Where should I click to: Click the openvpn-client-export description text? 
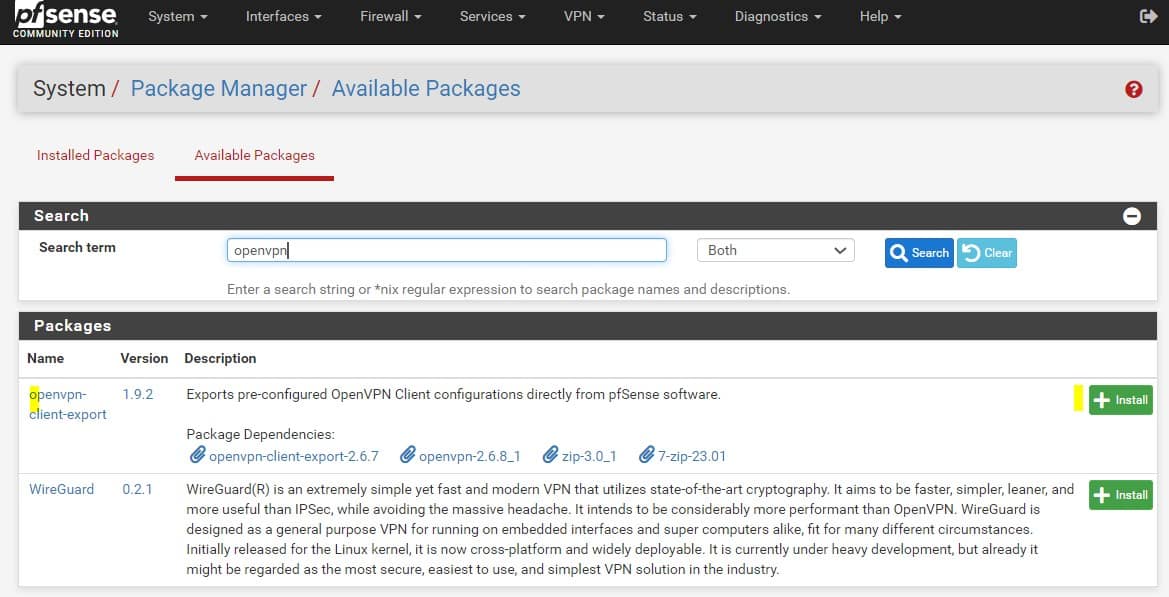[453, 394]
